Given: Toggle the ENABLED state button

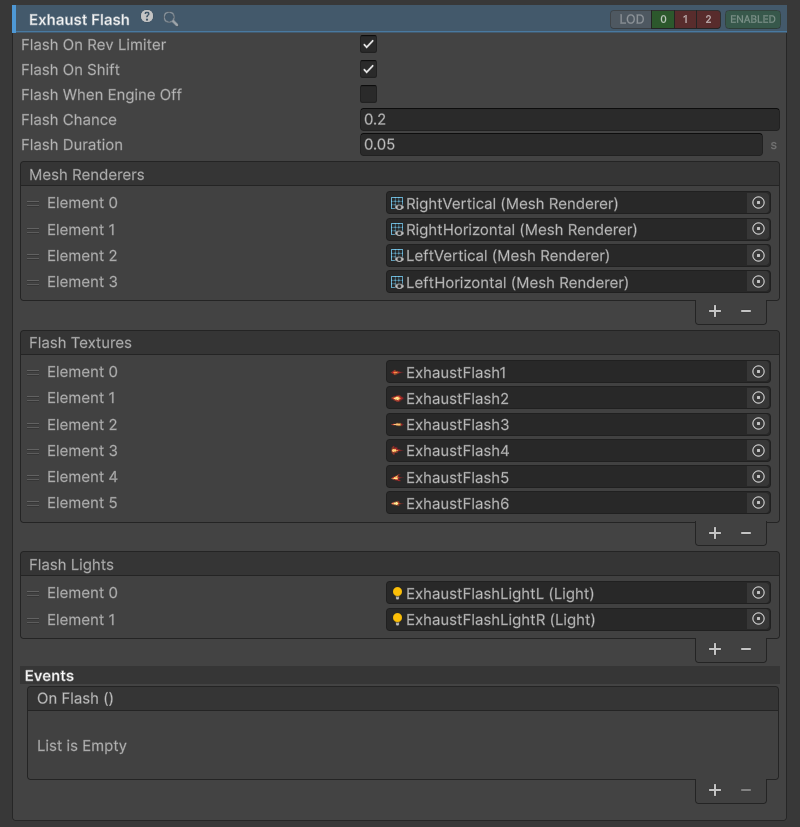Looking at the screenshot, I should (753, 20).
